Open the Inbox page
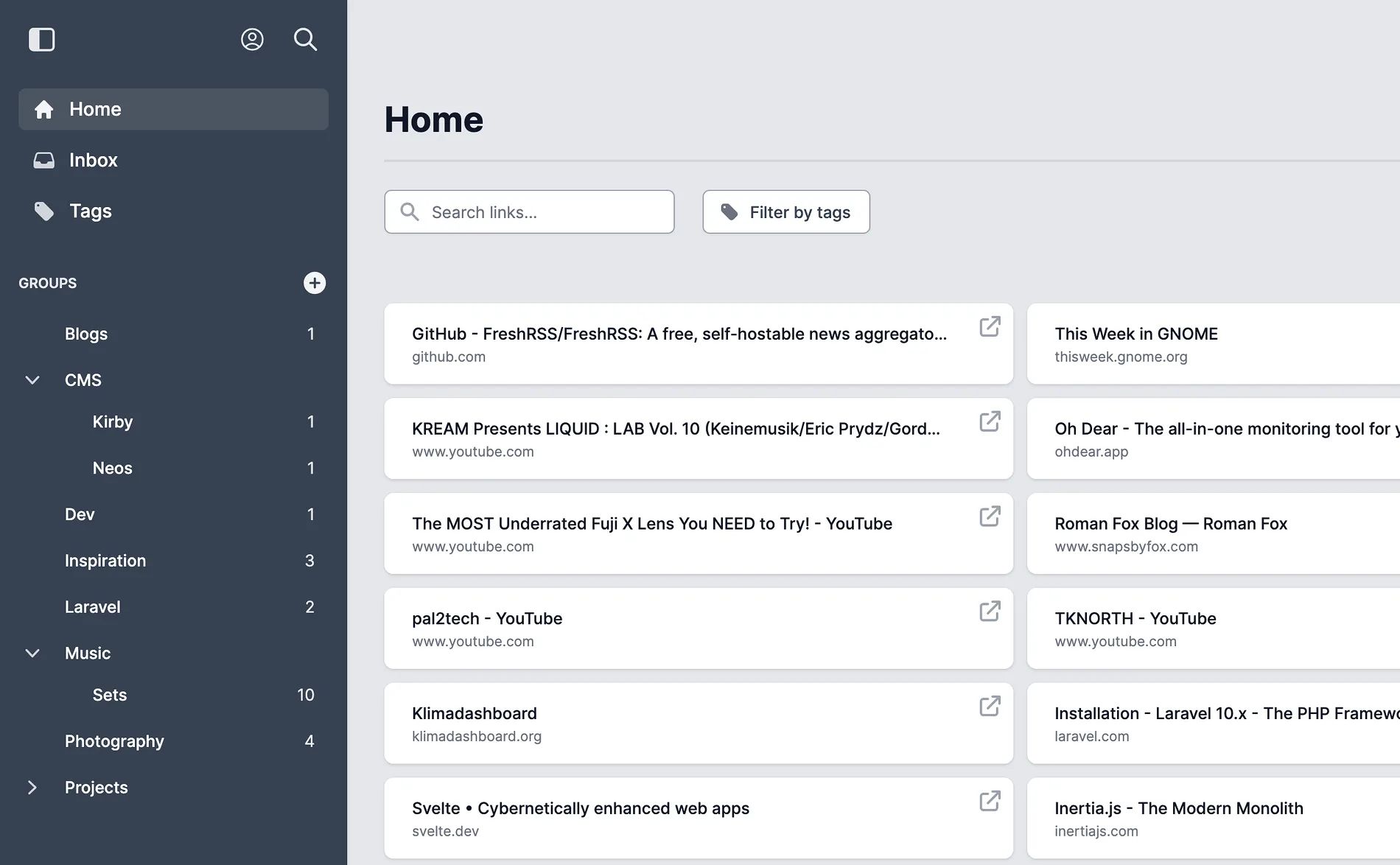The image size is (1400, 865). tap(173, 160)
